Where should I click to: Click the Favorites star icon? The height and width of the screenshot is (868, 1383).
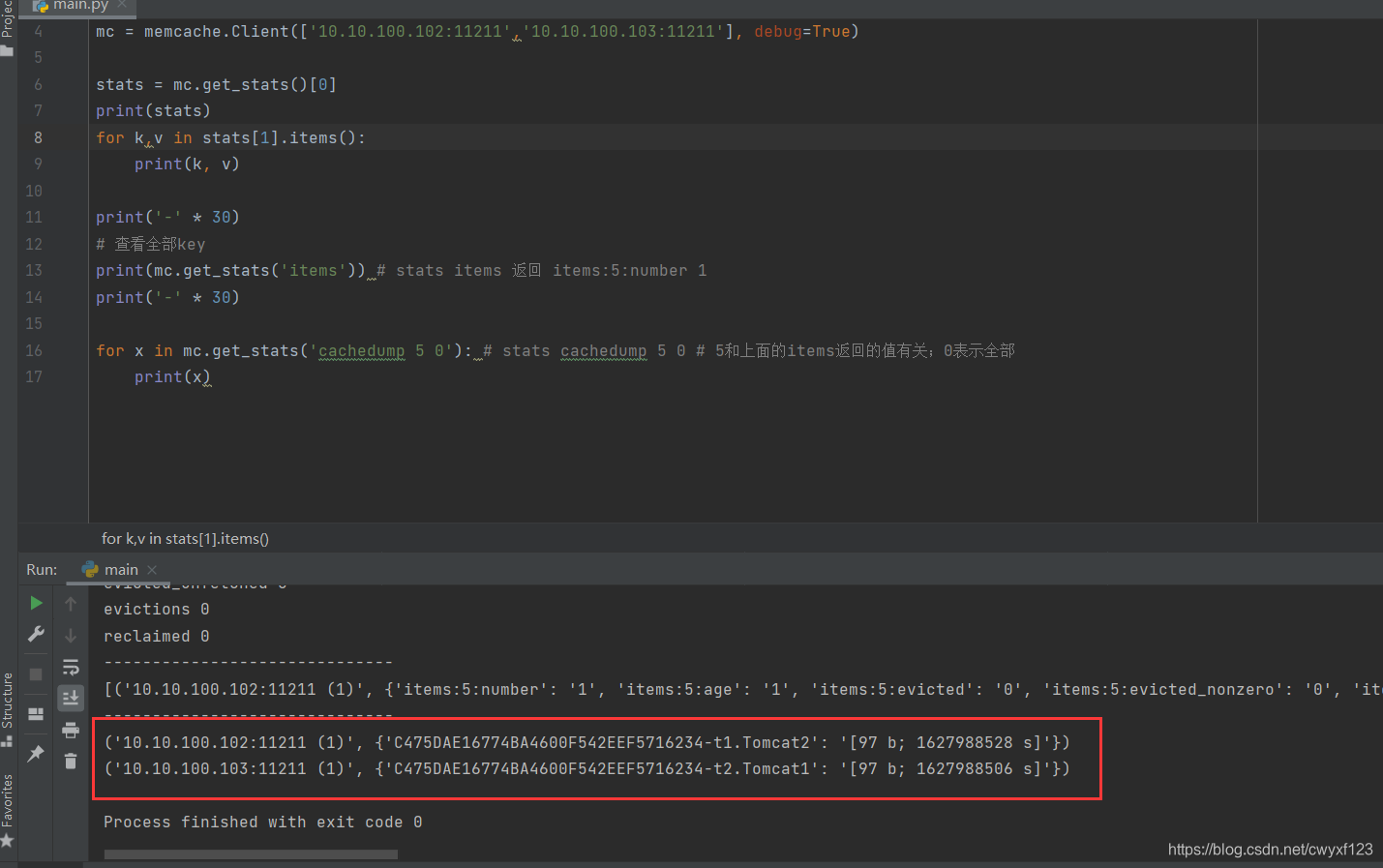point(8,841)
